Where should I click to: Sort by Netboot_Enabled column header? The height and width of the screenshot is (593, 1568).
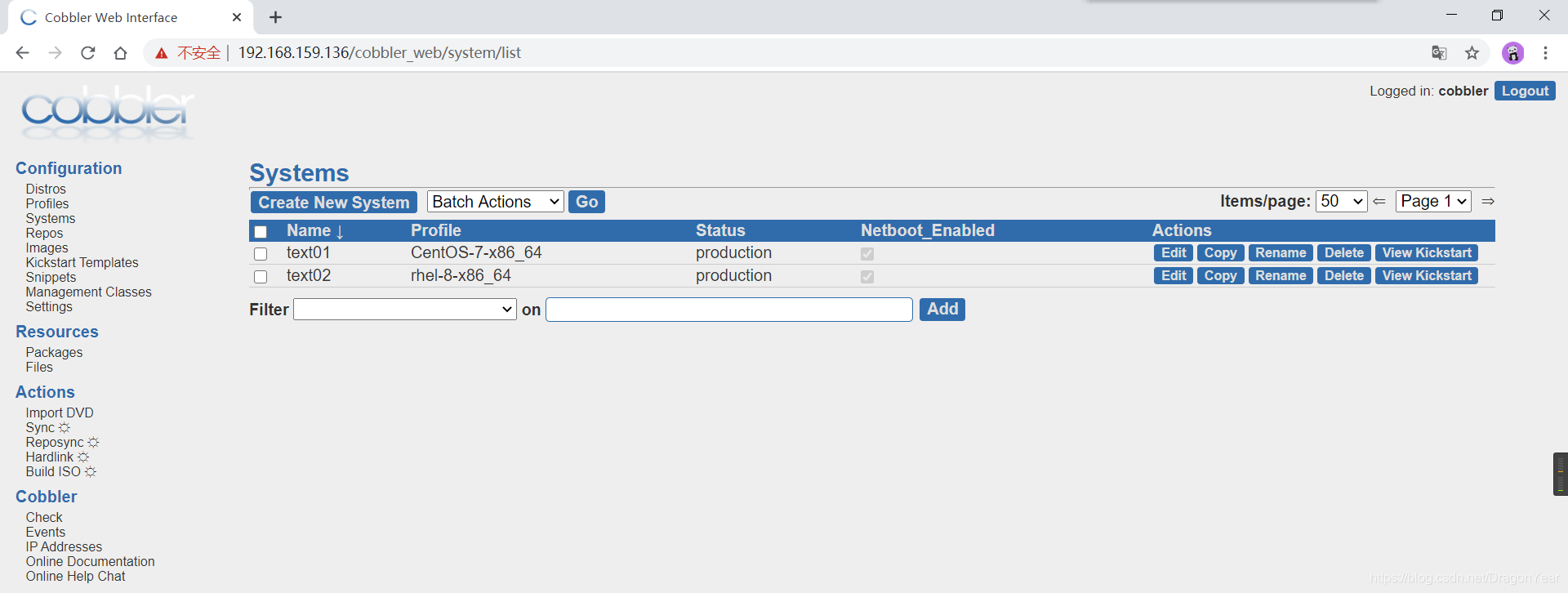pyautogui.click(x=928, y=230)
